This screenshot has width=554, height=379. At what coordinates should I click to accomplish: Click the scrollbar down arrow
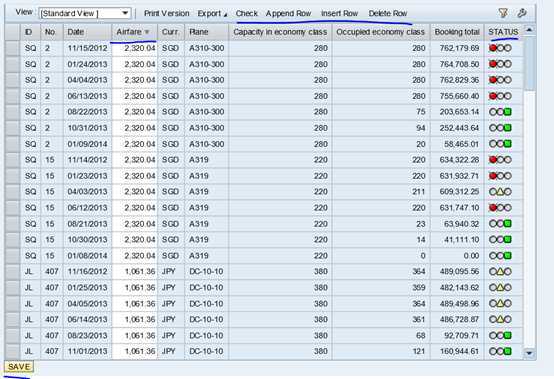point(529,353)
